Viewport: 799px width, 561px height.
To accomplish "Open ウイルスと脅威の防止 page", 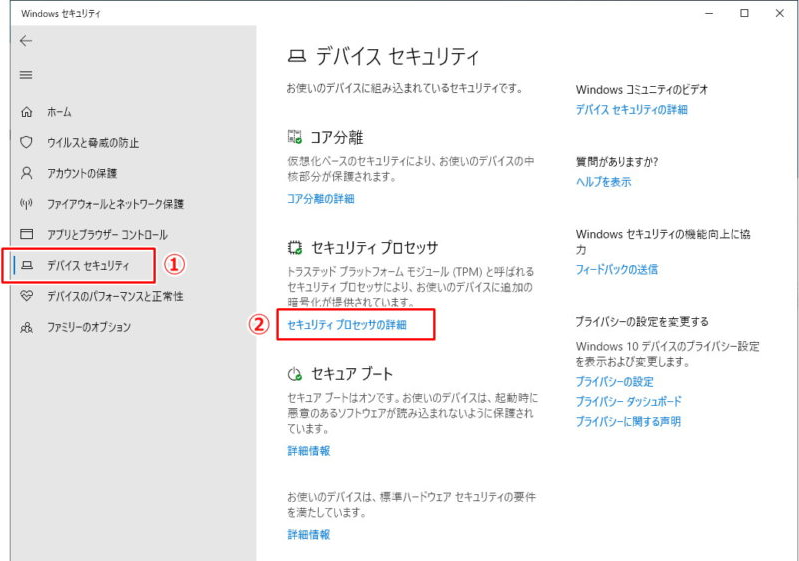I will tap(93, 143).
